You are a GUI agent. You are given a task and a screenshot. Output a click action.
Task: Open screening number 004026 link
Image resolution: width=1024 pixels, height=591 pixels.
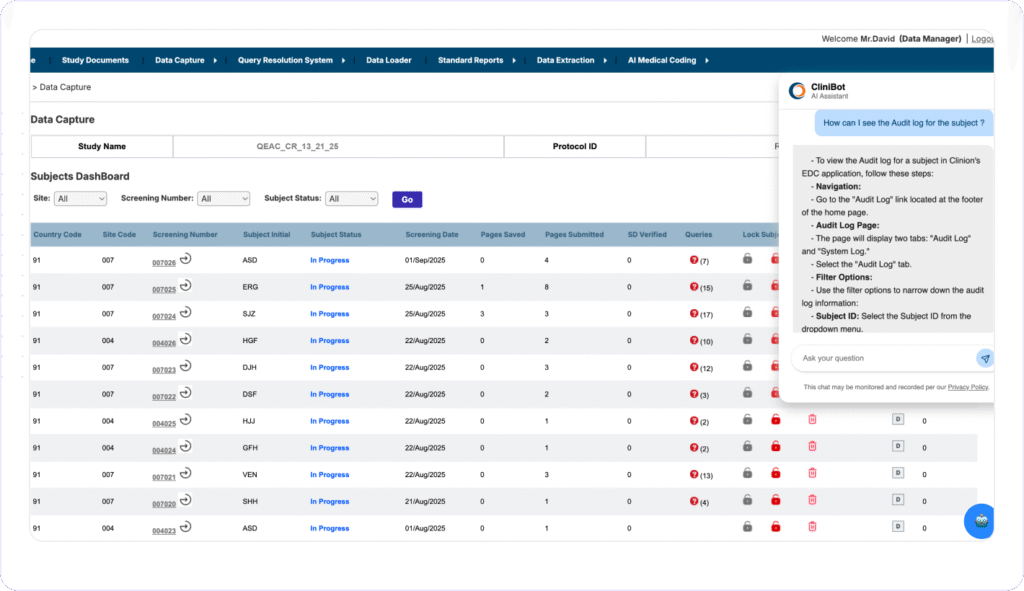[x=164, y=342]
